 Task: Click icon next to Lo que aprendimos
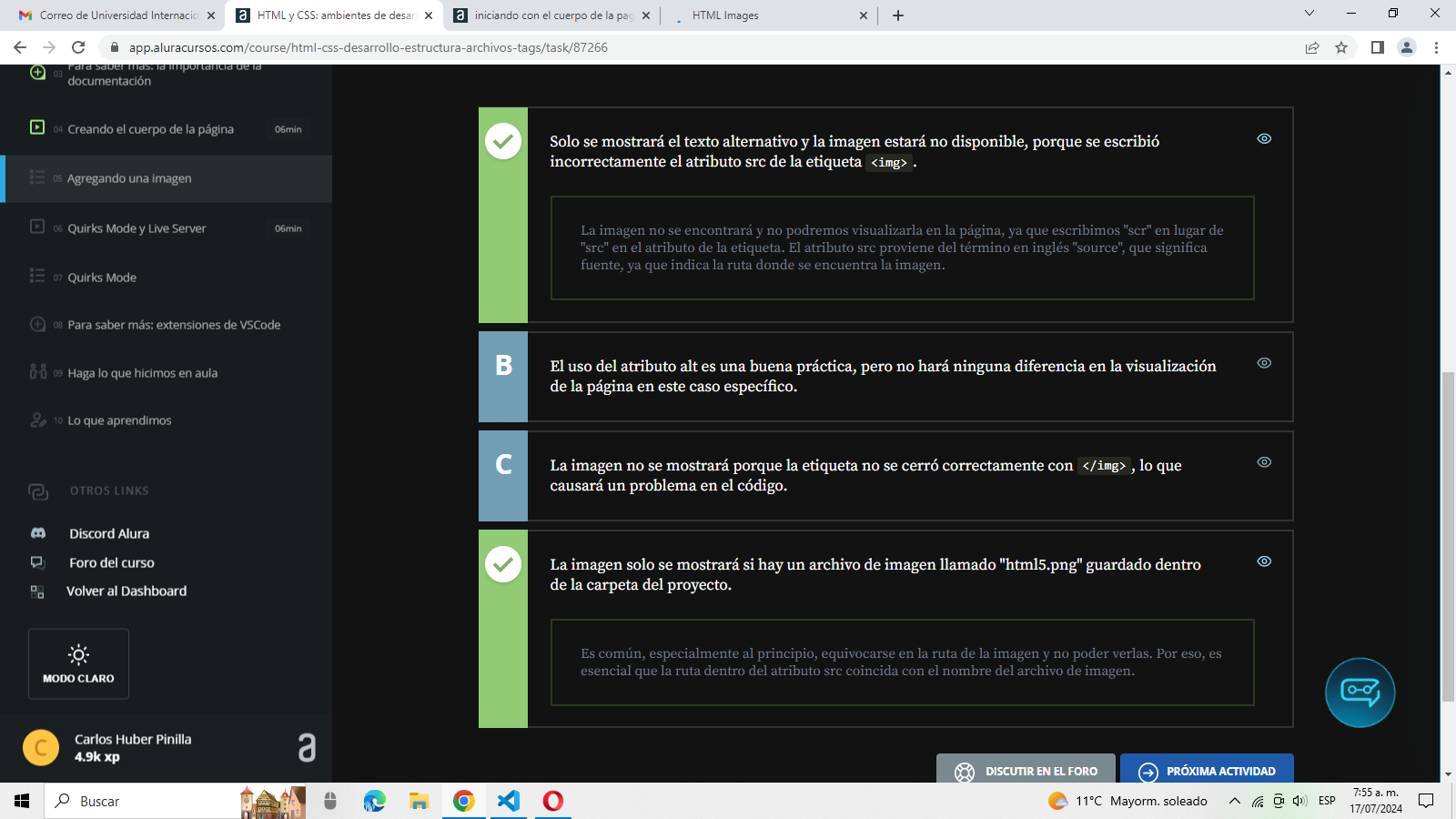(38, 420)
